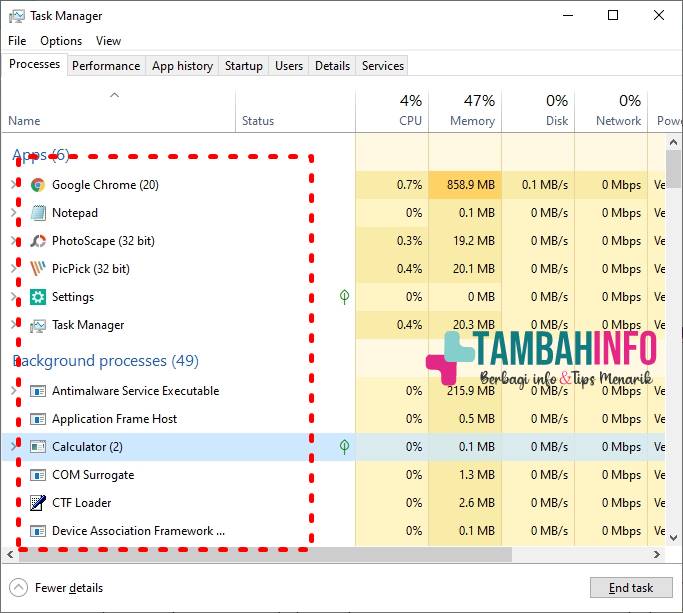Click the Antimalware Service Executable icon

38,391
